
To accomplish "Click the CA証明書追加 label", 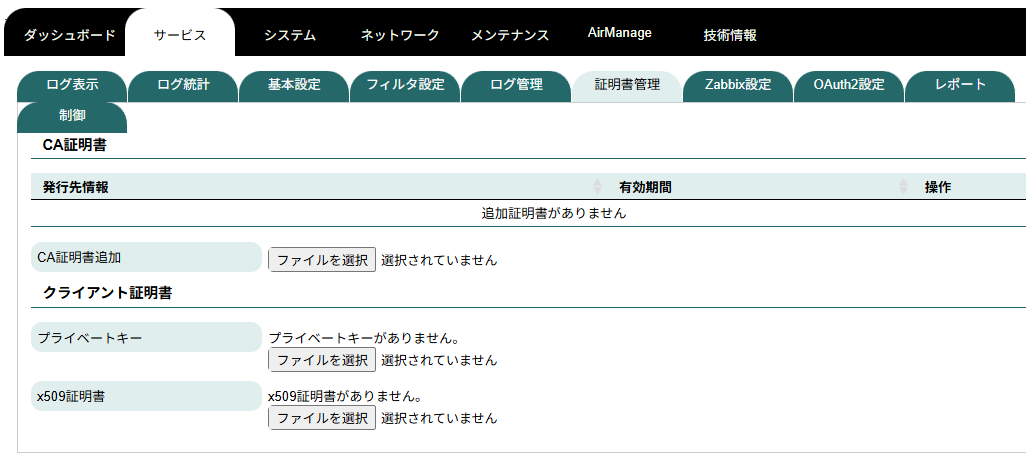I will (146, 257).
